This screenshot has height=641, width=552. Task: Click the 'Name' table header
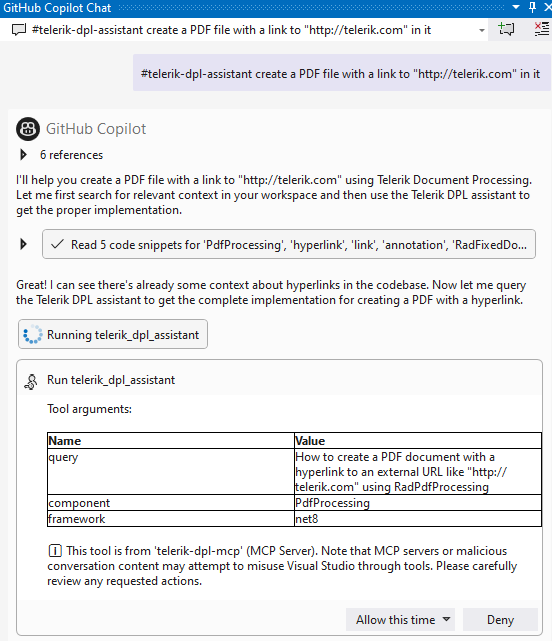[171, 441]
